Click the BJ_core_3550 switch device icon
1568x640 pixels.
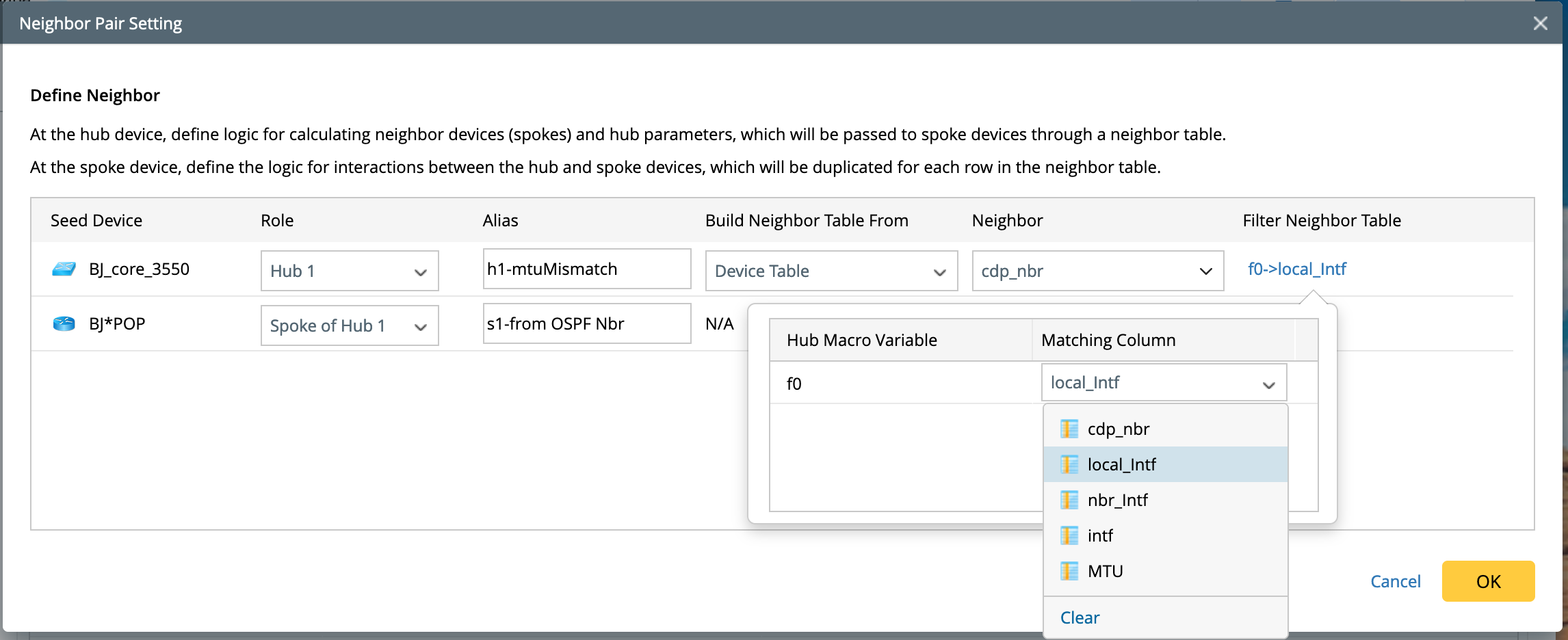[x=64, y=269]
